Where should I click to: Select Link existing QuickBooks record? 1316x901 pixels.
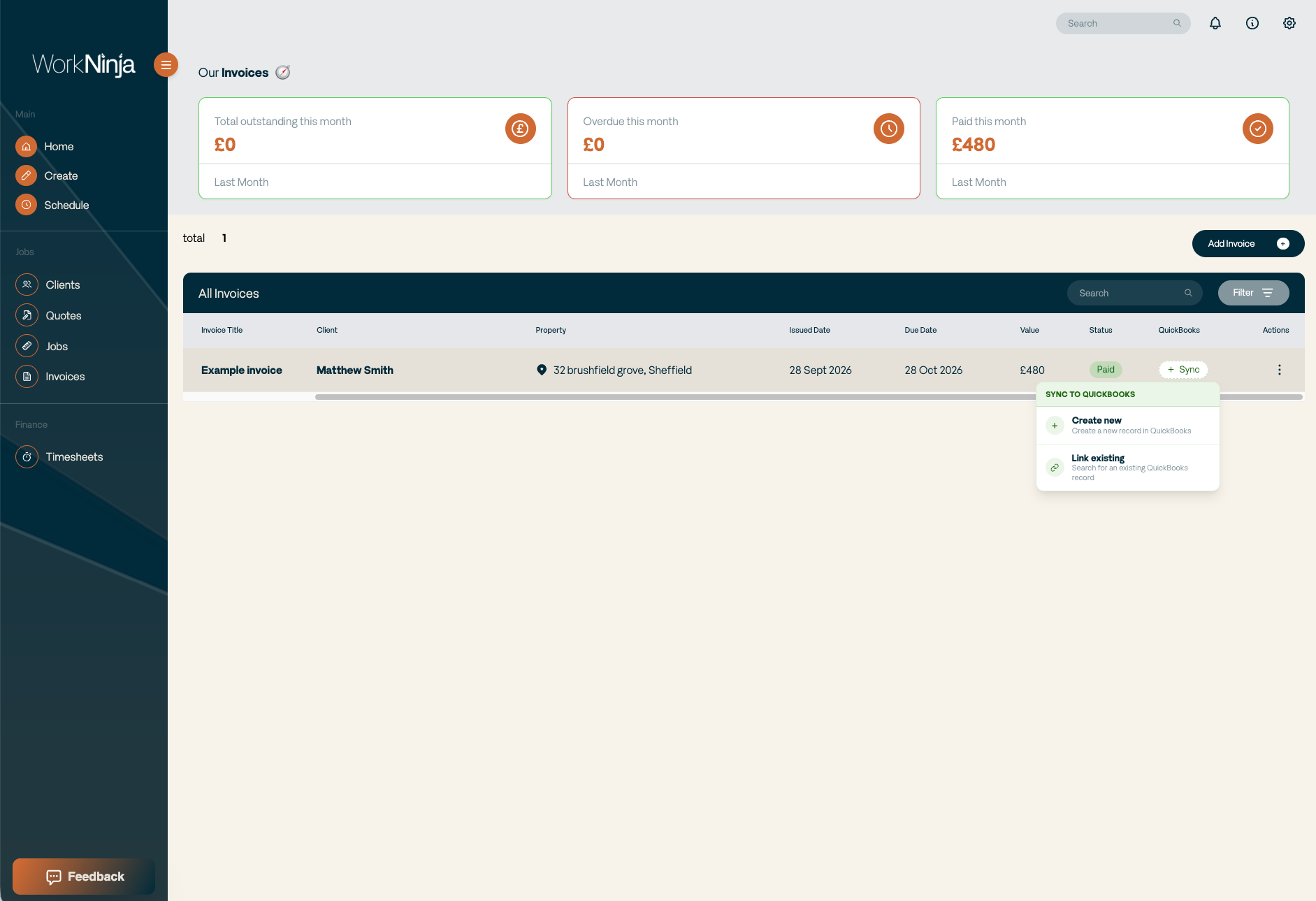click(1128, 468)
